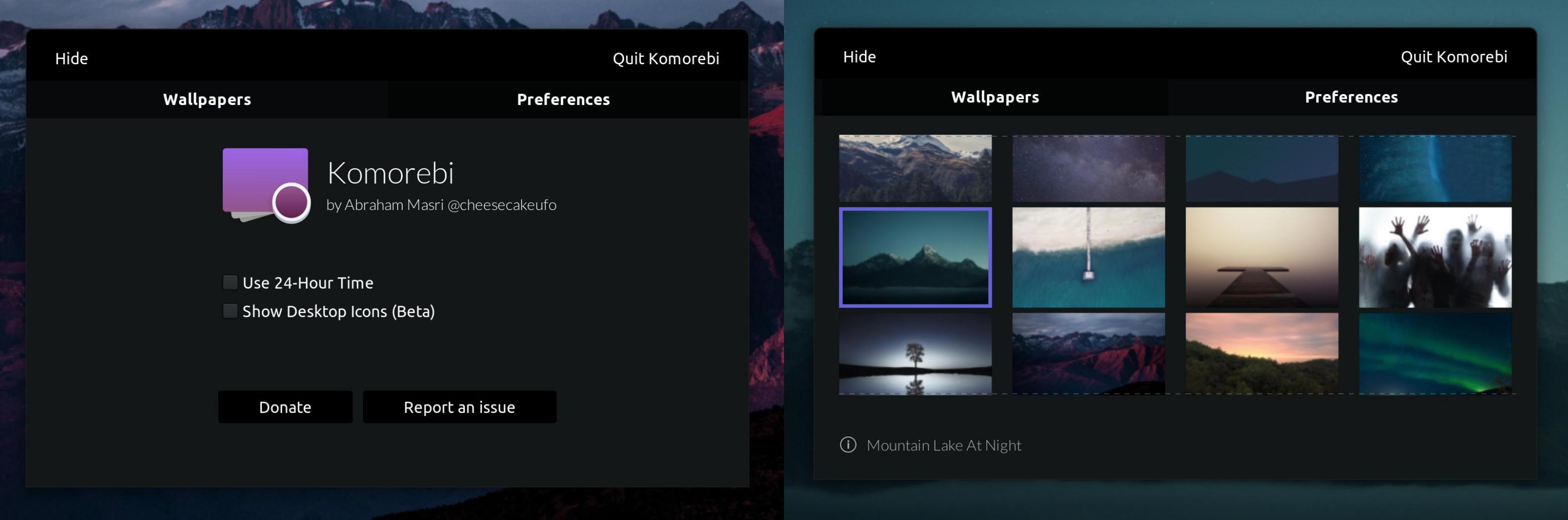Pick the blue light beam wallpaper thumbnail
The height and width of the screenshot is (520, 1568).
(x=1435, y=168)
